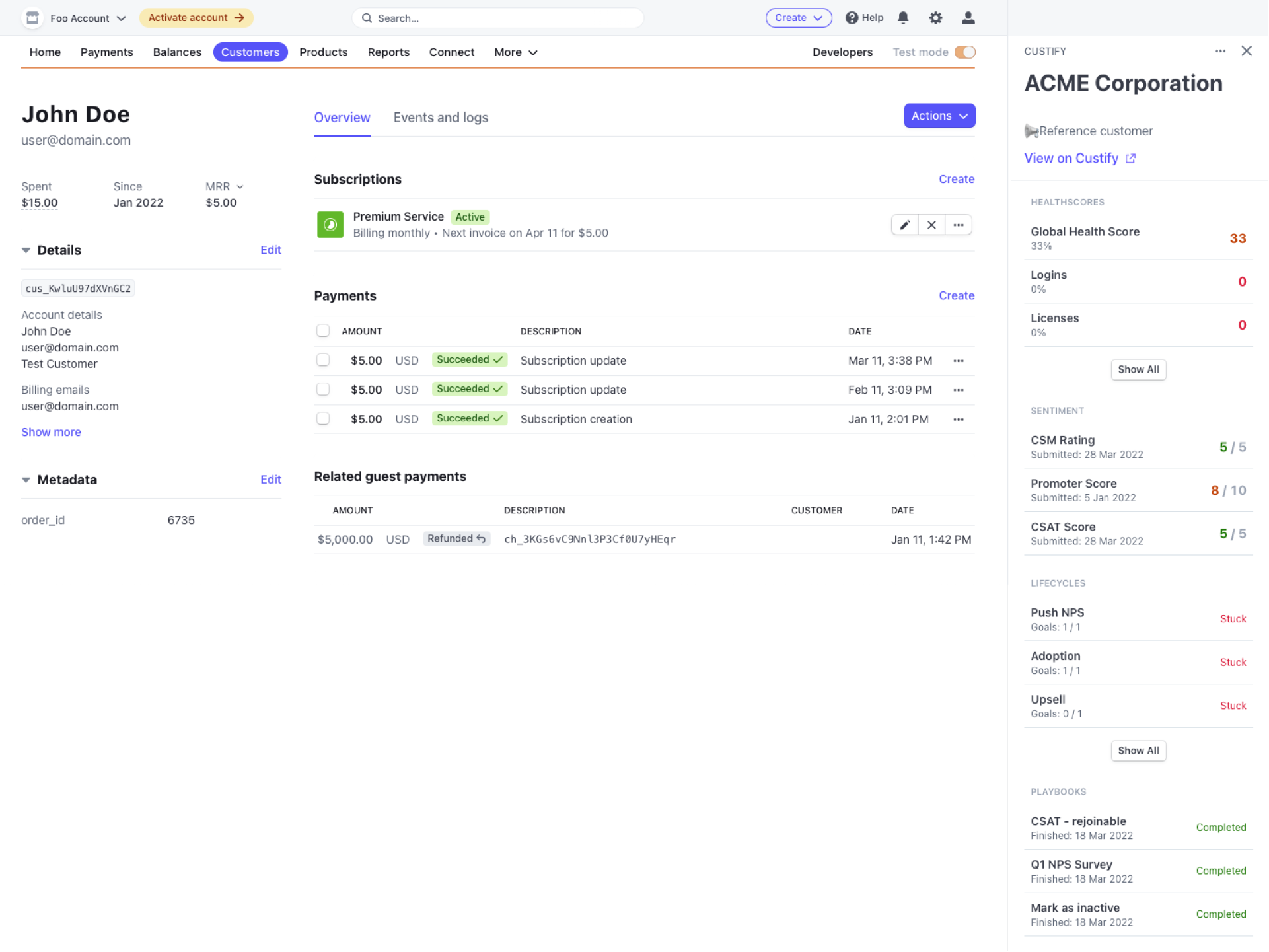Check the Subscription creation payment checkbox
Viewport: 1269px width, 952px height.
click(x=323, y=418)
